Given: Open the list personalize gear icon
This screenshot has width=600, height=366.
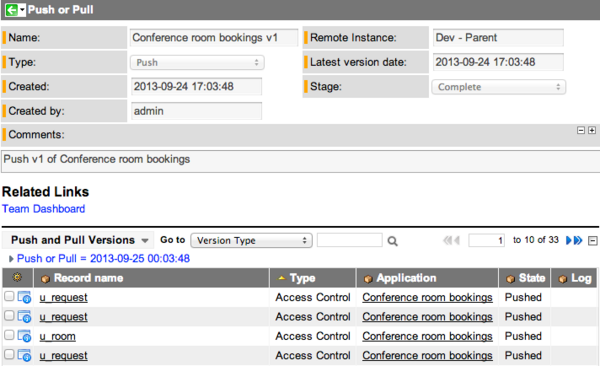Looking at the screenshot, I should tap(17, 277).
